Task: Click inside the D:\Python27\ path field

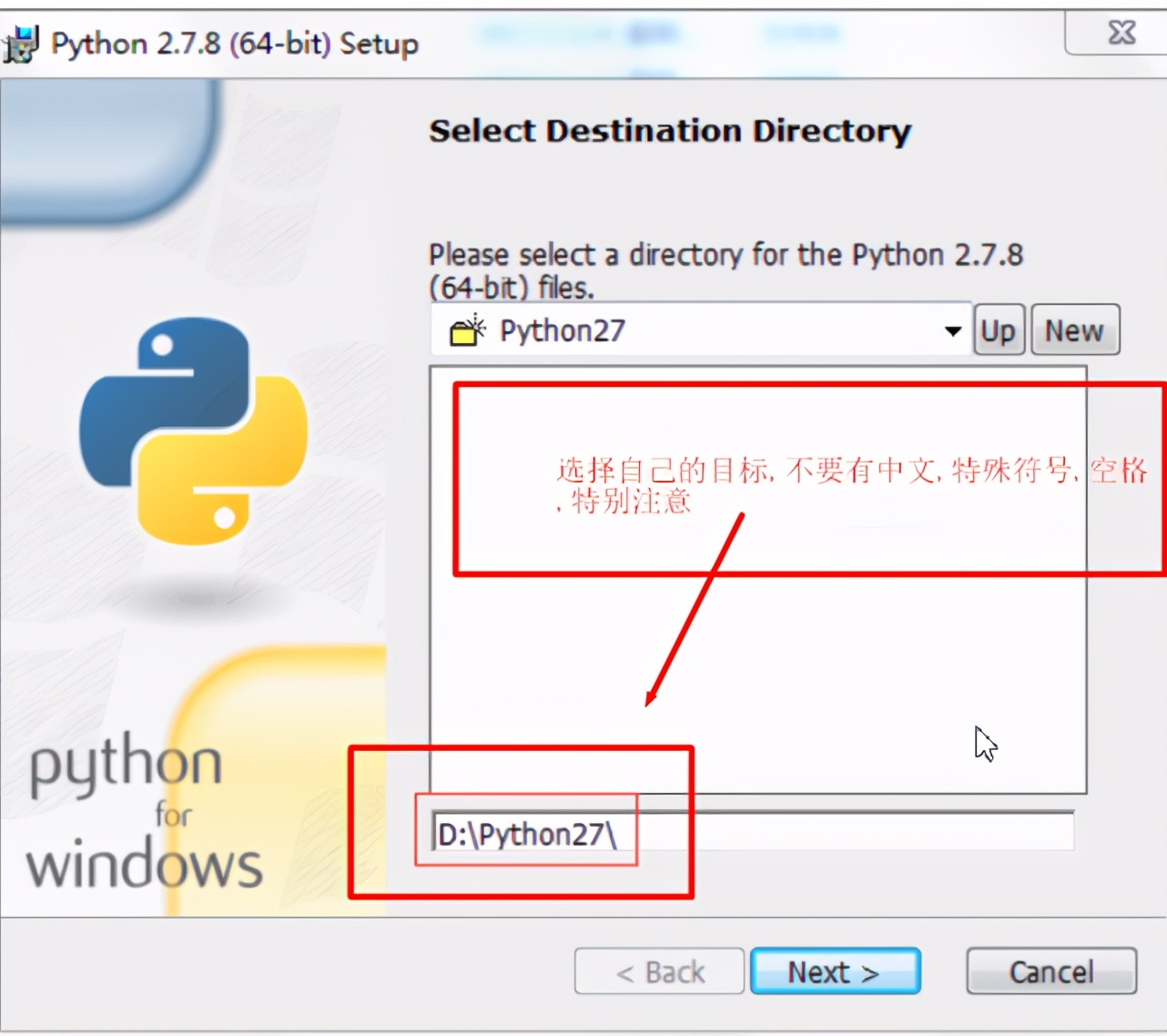Action: 774,831
